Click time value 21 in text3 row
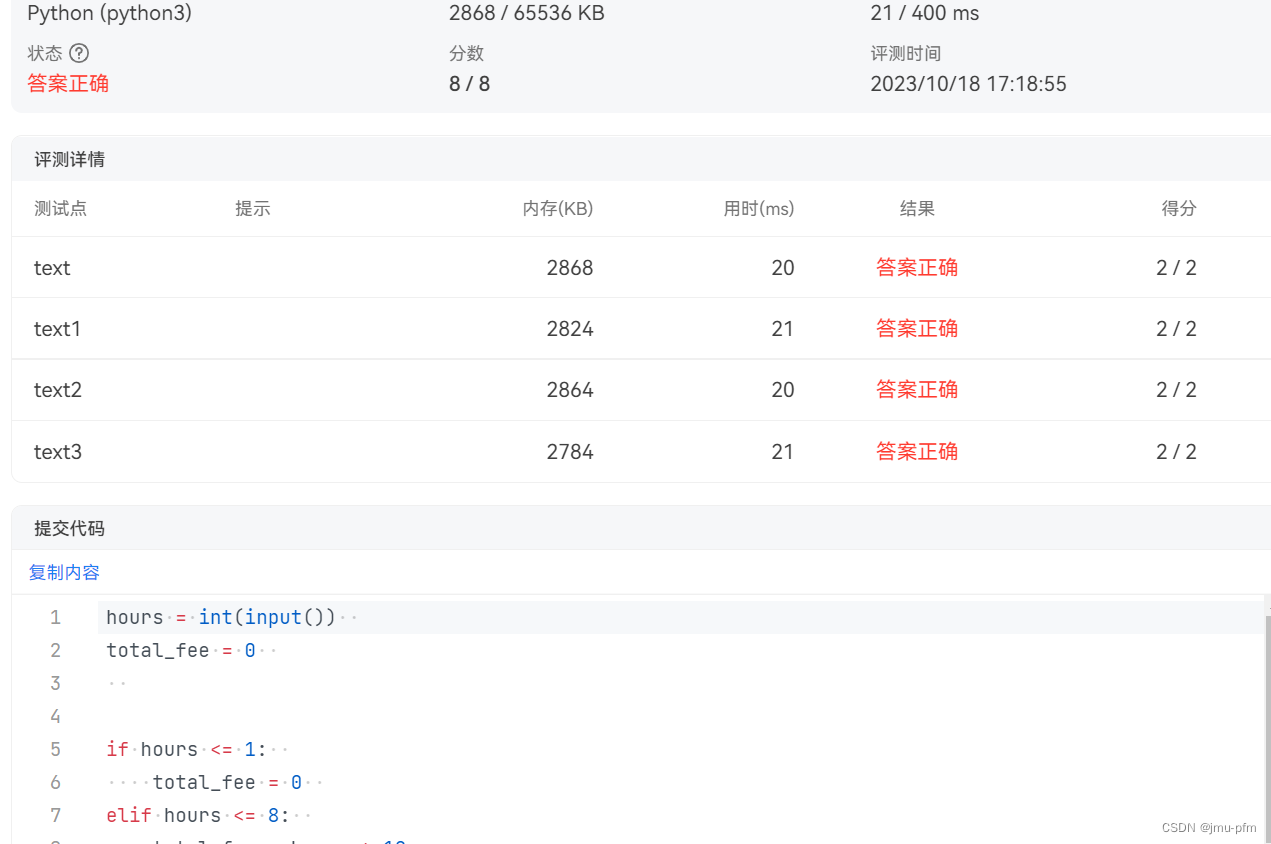This screenshot has width=1271, height=844. pyautogui.click(x=783, y=452)
